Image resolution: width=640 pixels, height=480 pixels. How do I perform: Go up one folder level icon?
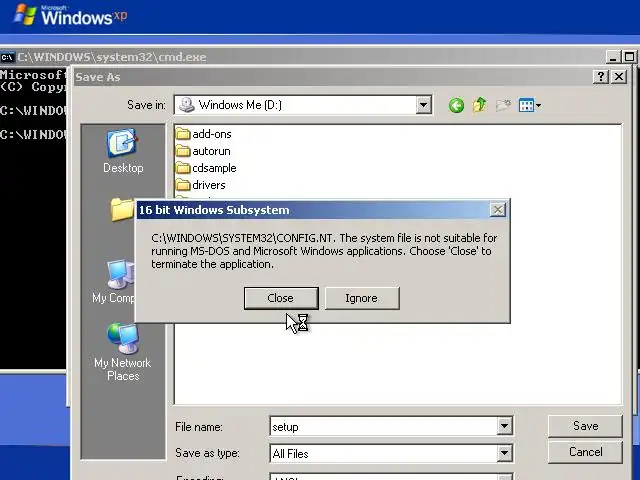point(480,105)
